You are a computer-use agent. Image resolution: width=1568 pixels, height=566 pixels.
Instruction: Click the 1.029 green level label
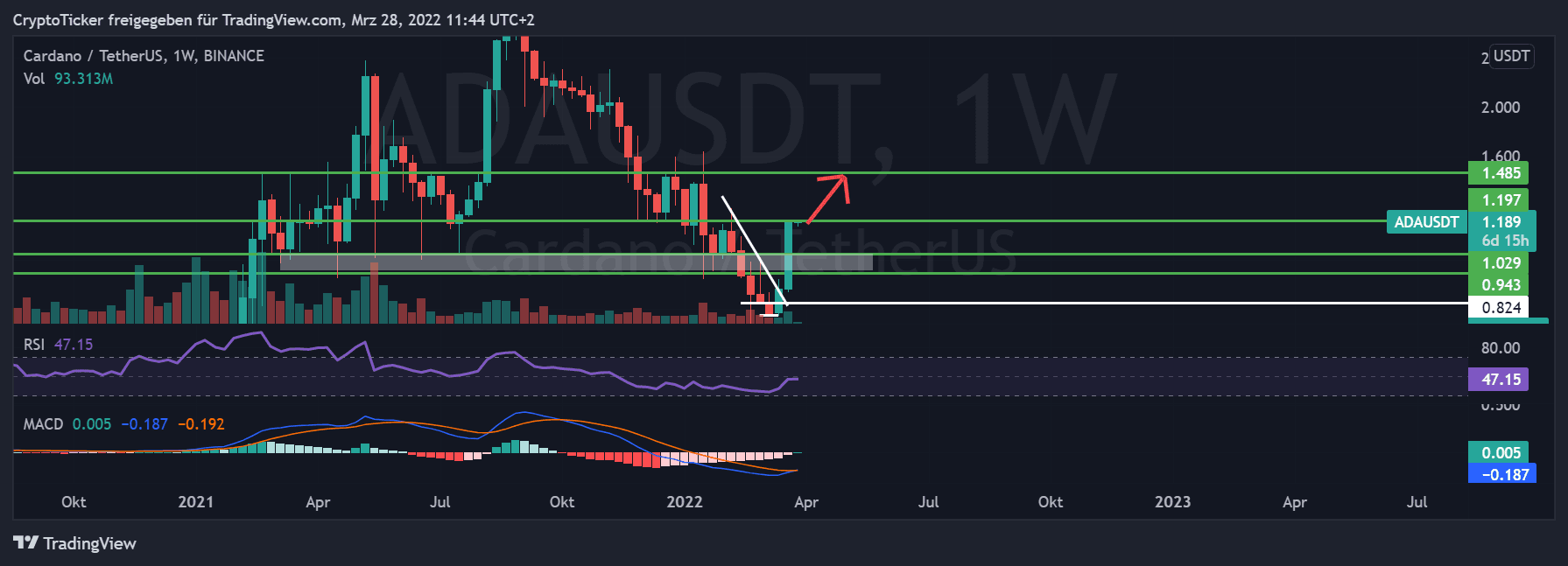[x=1499, y=263]
